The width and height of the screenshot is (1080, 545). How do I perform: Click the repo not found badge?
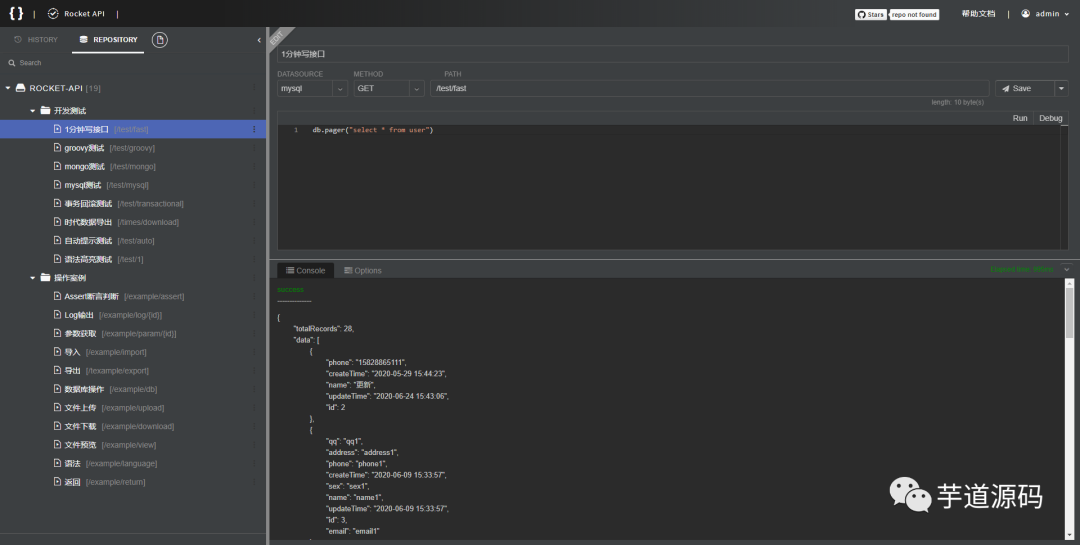[914, 14]
